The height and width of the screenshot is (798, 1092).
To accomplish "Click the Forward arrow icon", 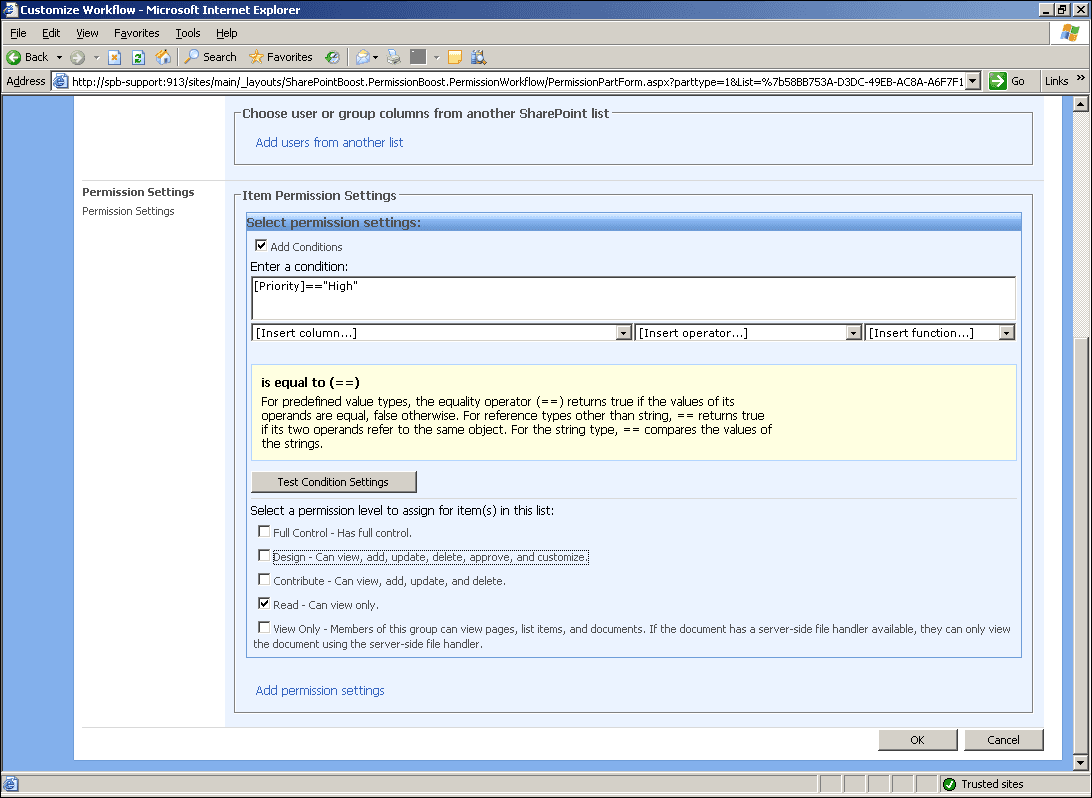I will [x=77, y=57].
